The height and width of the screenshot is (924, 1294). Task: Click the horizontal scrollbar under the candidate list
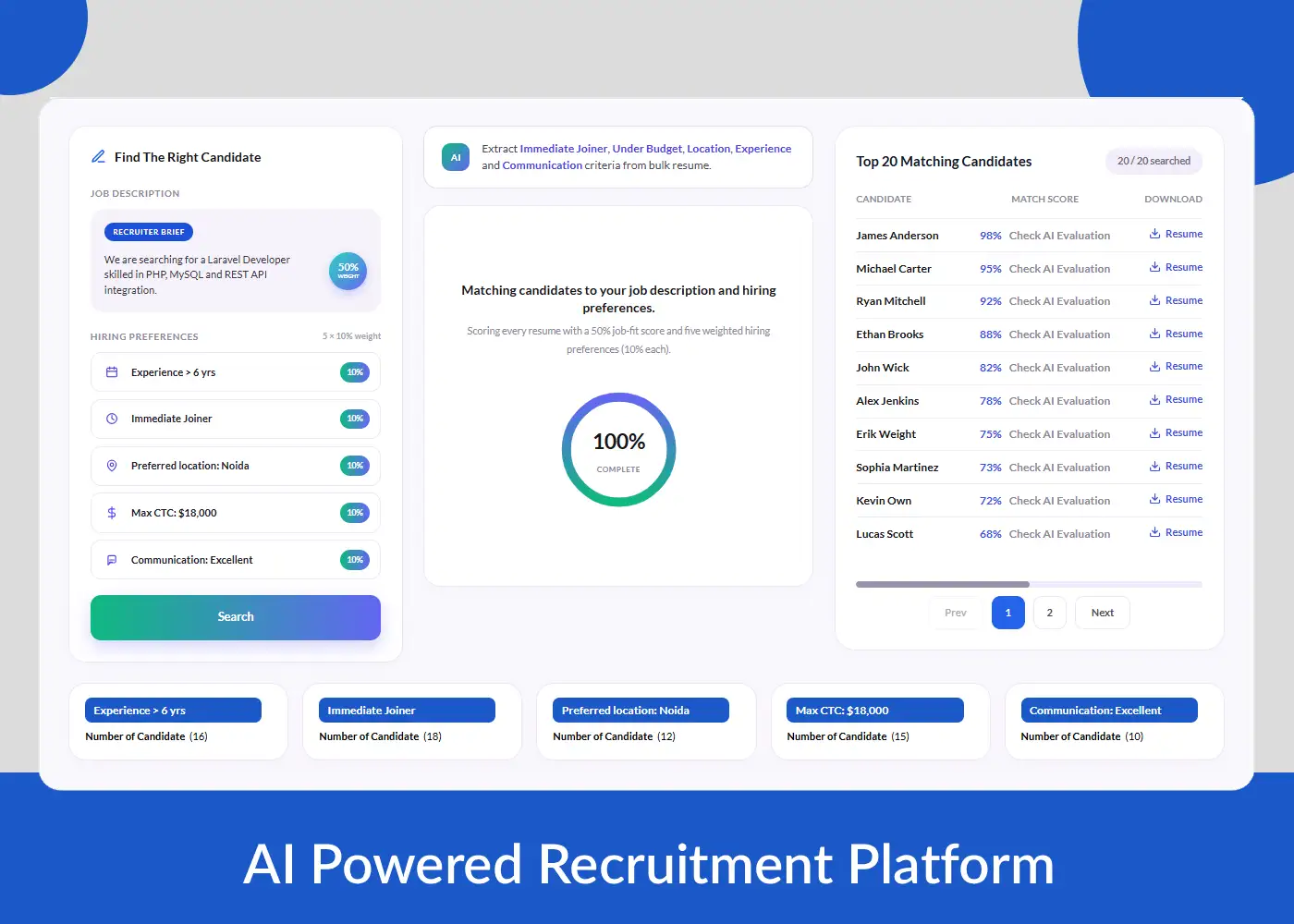point(1029,584)
